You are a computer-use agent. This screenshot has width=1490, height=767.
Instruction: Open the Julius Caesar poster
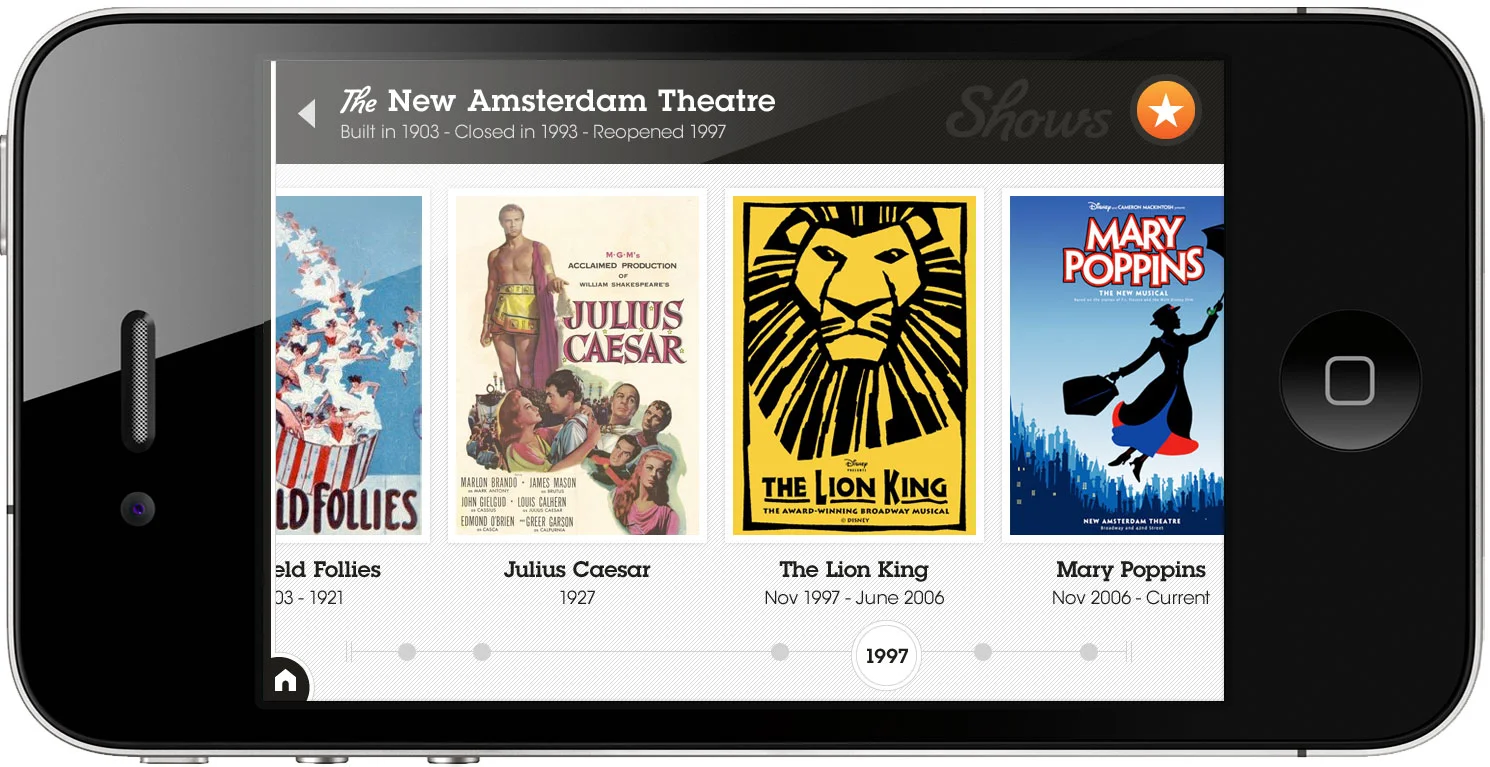coord(577,365)
